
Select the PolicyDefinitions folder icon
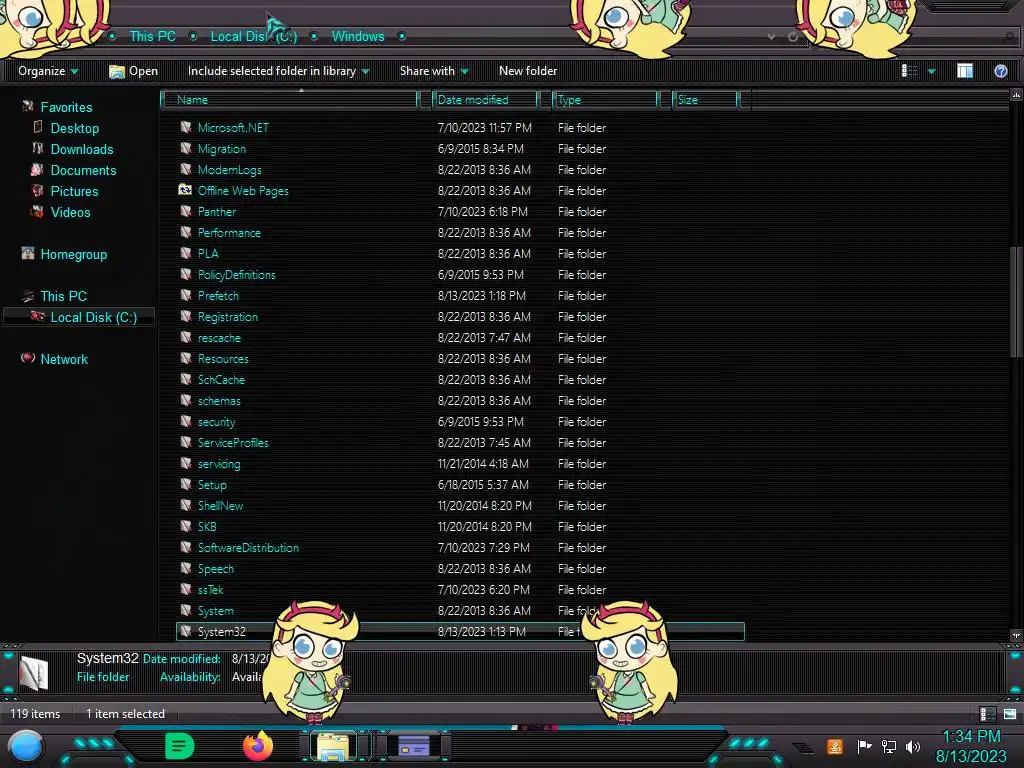click(186, 274)
